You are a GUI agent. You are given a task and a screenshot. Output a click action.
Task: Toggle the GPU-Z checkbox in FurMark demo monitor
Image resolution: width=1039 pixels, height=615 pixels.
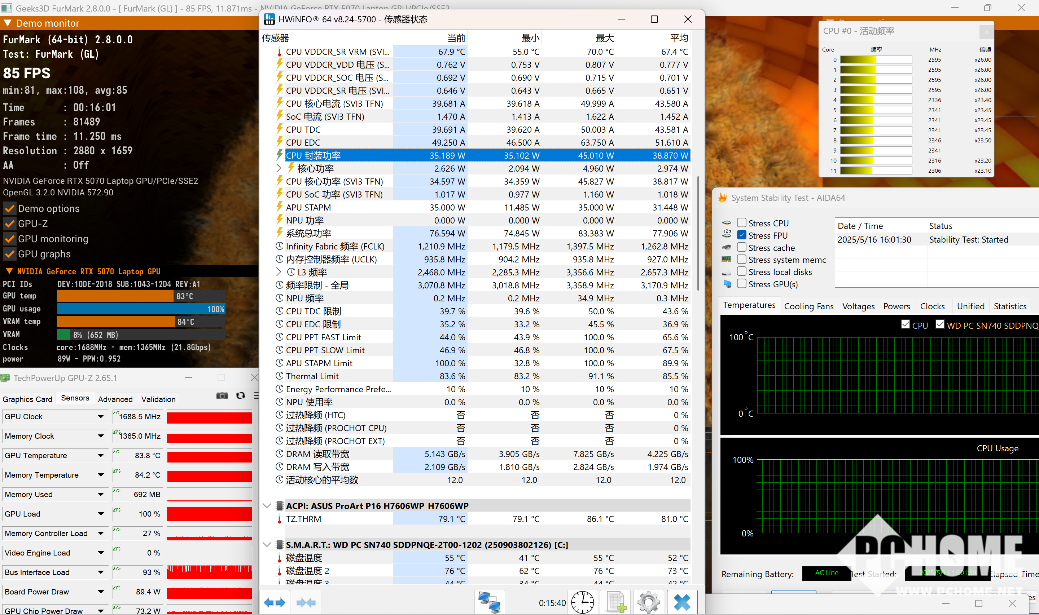9,223
